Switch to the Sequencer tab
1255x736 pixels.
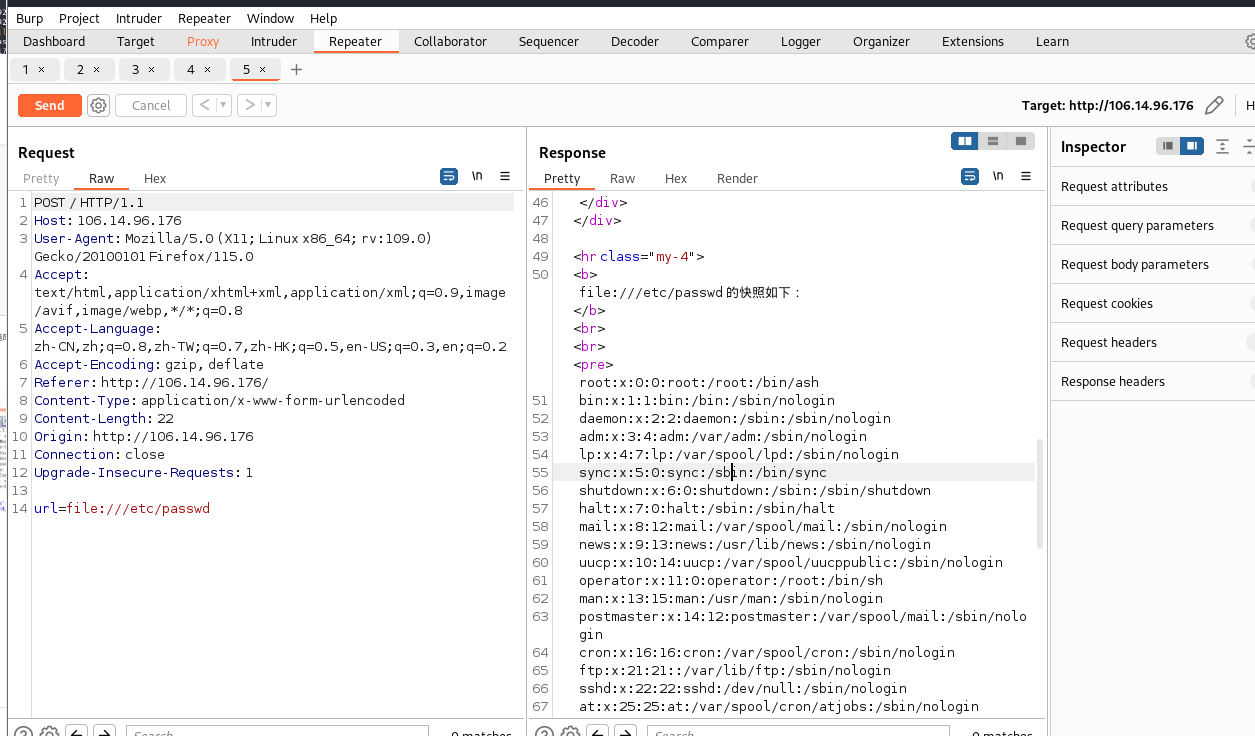[549, 41]
